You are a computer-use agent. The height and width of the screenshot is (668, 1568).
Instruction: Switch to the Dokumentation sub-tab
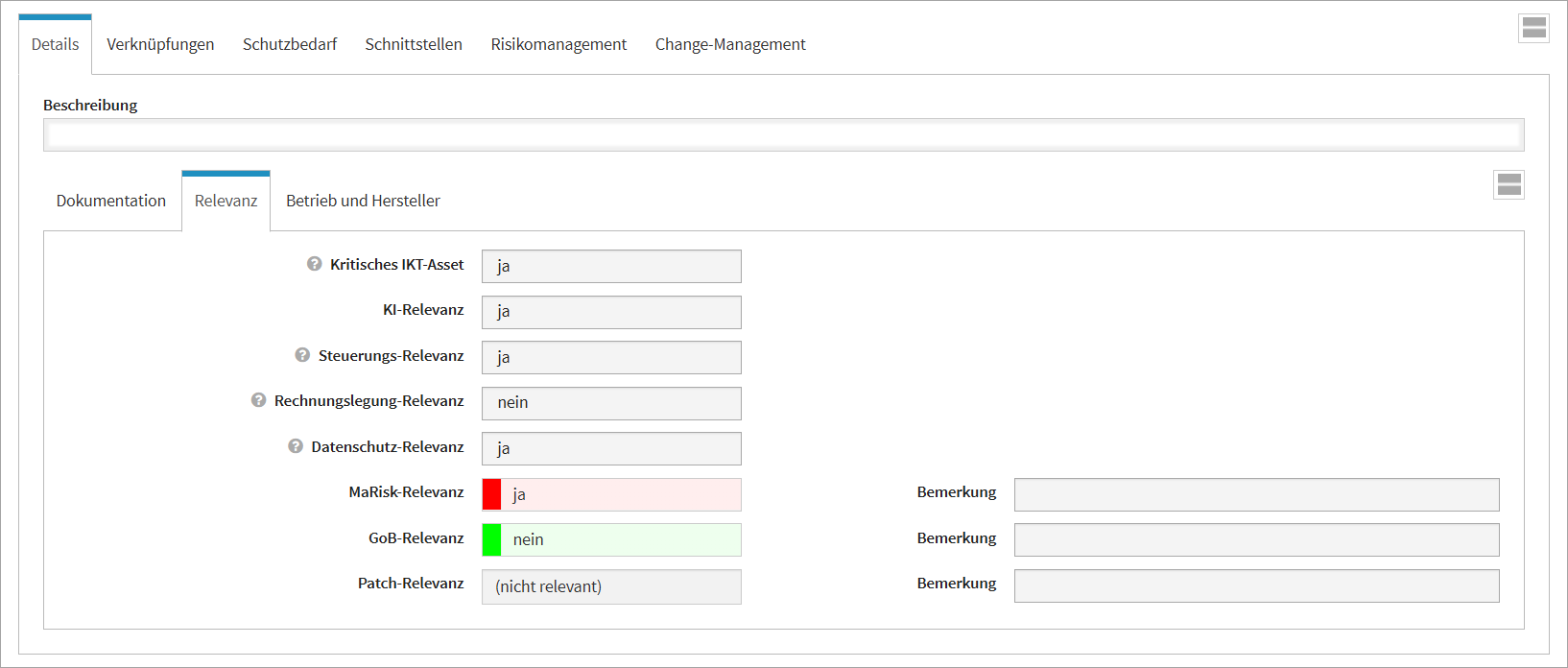point(111,201)
